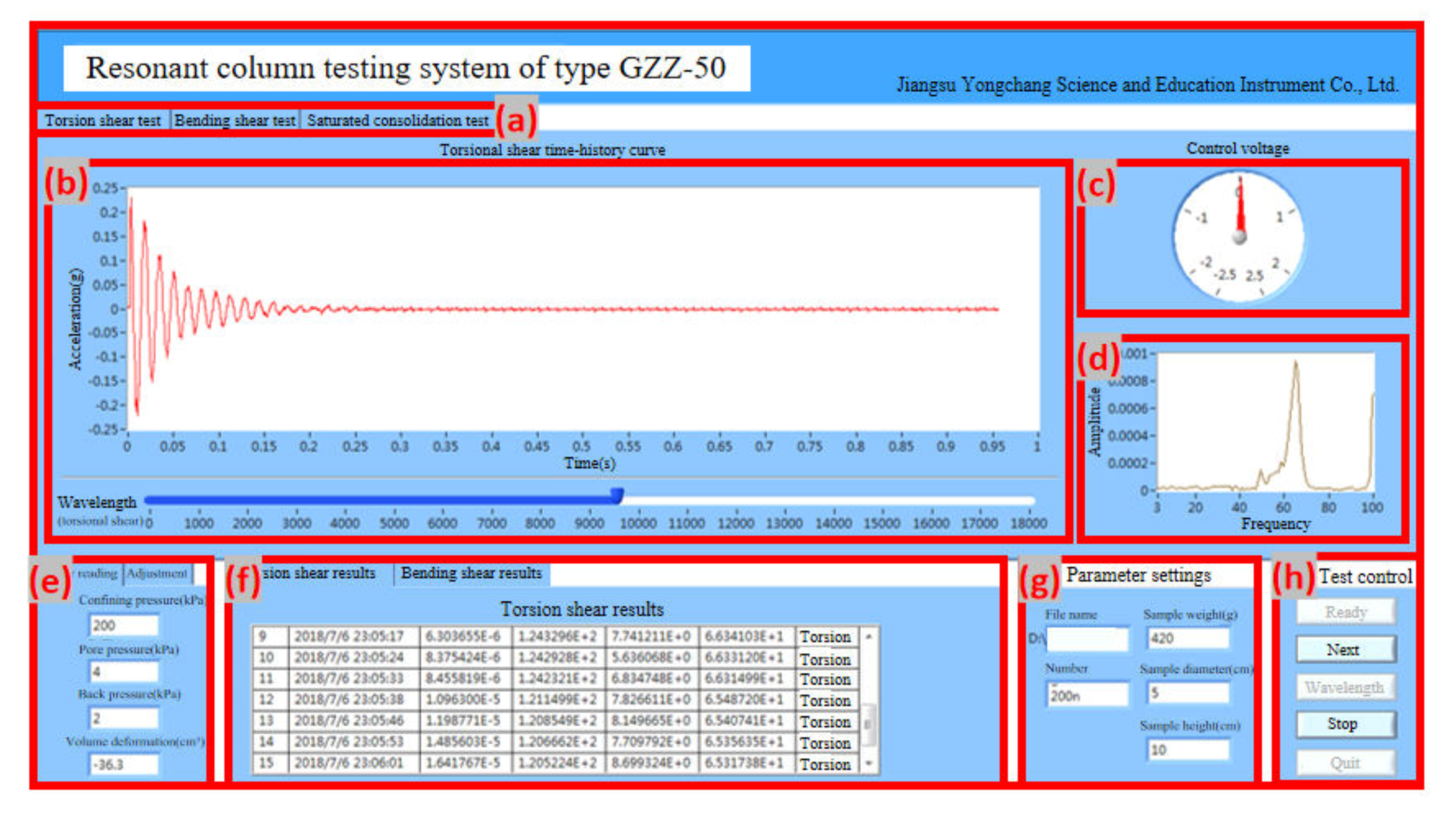Image resolution: width=1456 pixels, height=817 pixels.
Task: Click the Control voltage gauge needle
Action: (x=1240, y=209)
